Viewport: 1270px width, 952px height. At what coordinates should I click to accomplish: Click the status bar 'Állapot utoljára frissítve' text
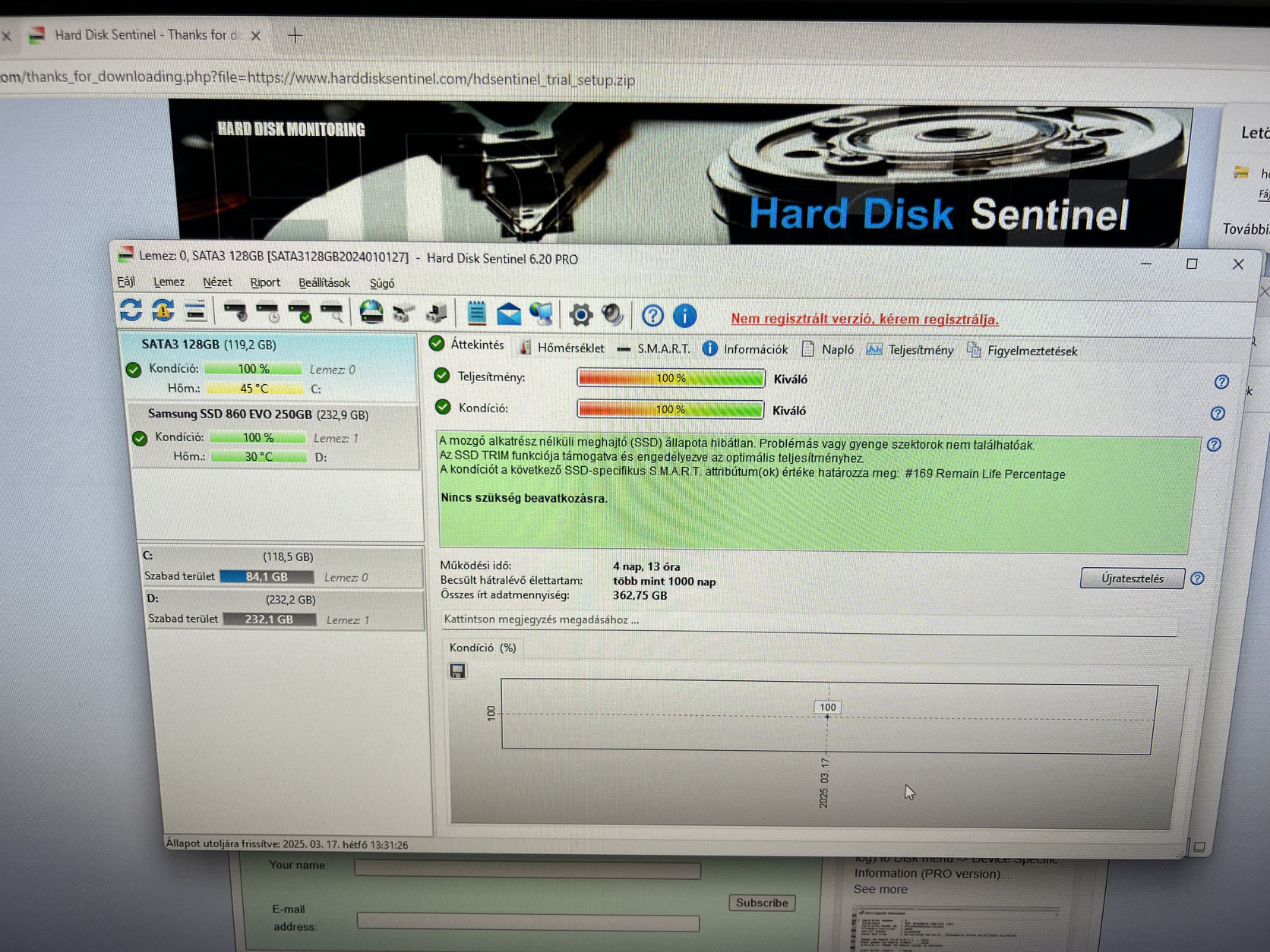coord(287,844)
